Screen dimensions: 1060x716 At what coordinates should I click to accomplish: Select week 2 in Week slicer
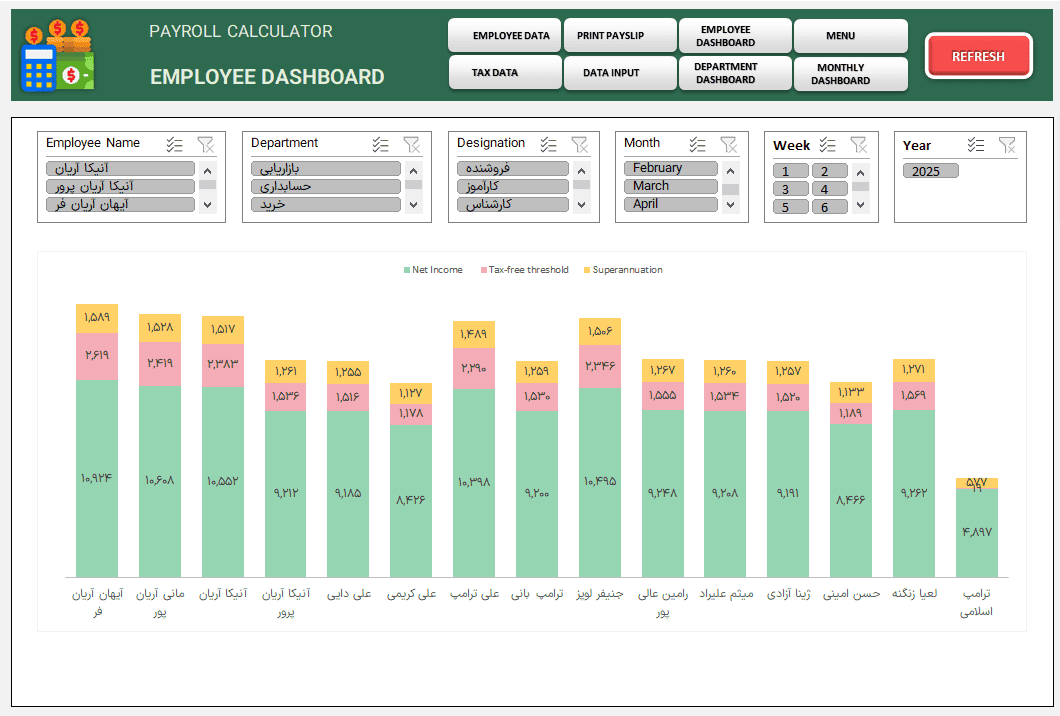point(829,171)
